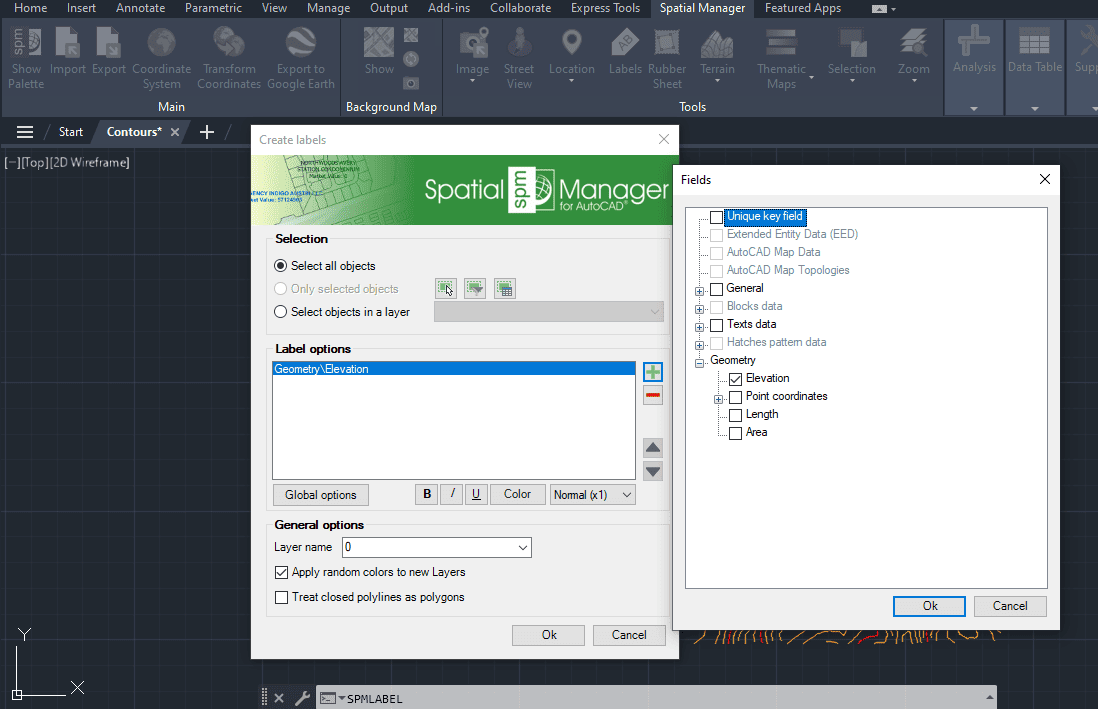Open the Express Tools tab
The image size is (1098, 709).
click(605, 8)
